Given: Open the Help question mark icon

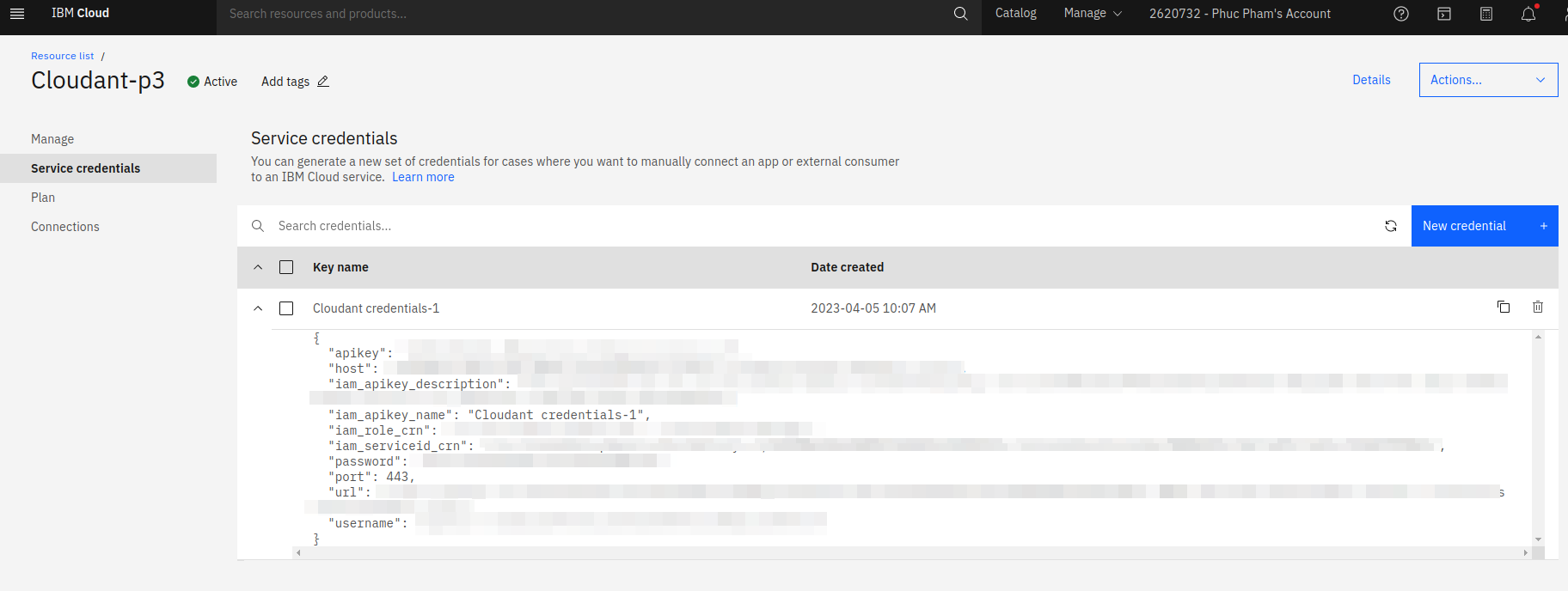Looking at the screenshot, I should pos(1401,14).
